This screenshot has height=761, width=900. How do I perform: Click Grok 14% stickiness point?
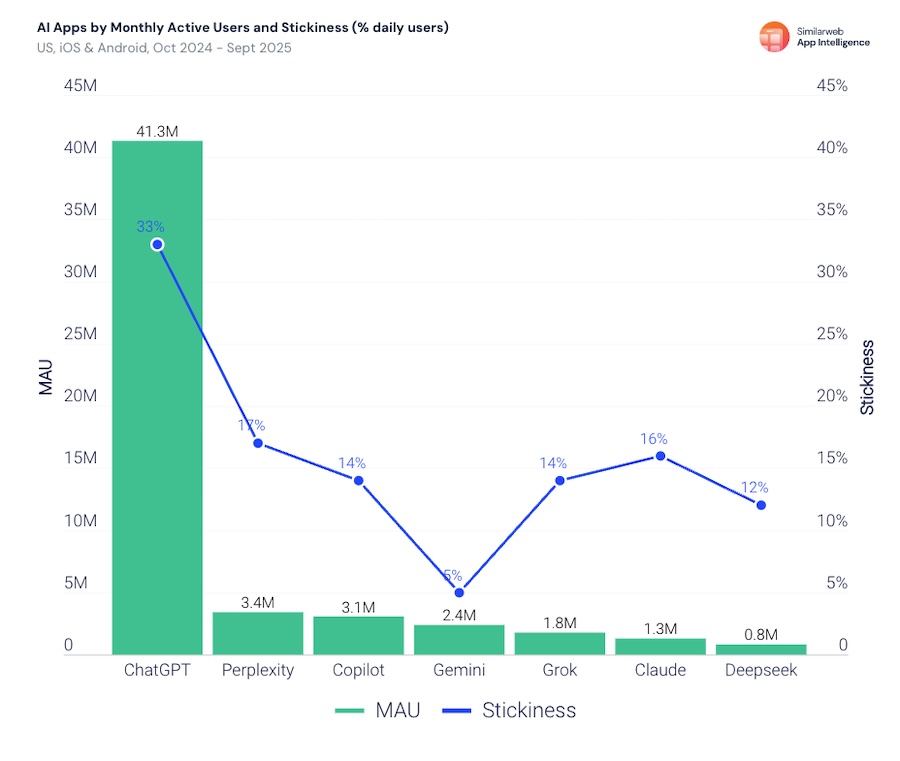560,480
